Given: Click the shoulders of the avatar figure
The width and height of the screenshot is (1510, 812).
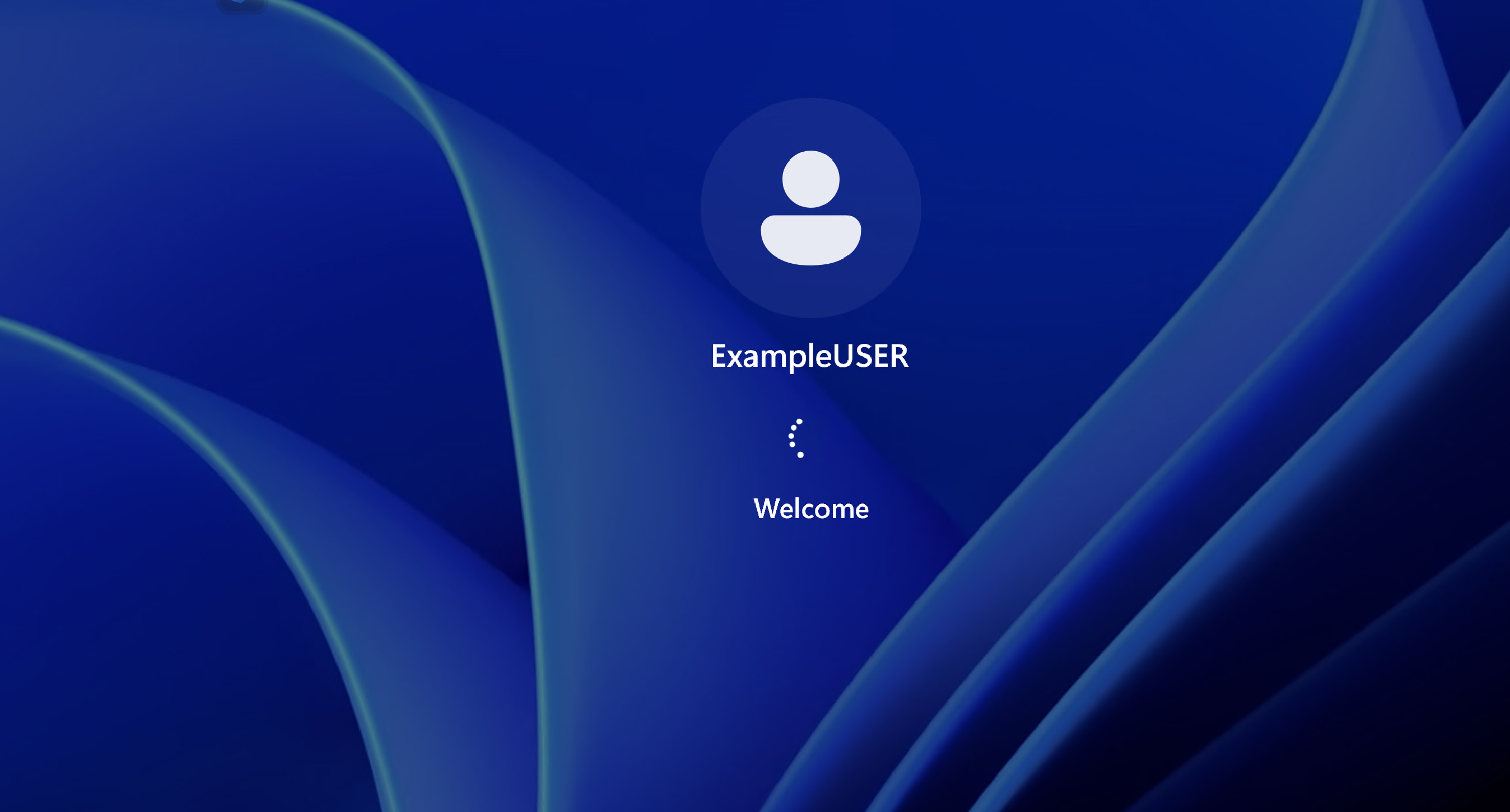Looking at the screenshot, I should [x=810, y=240].
